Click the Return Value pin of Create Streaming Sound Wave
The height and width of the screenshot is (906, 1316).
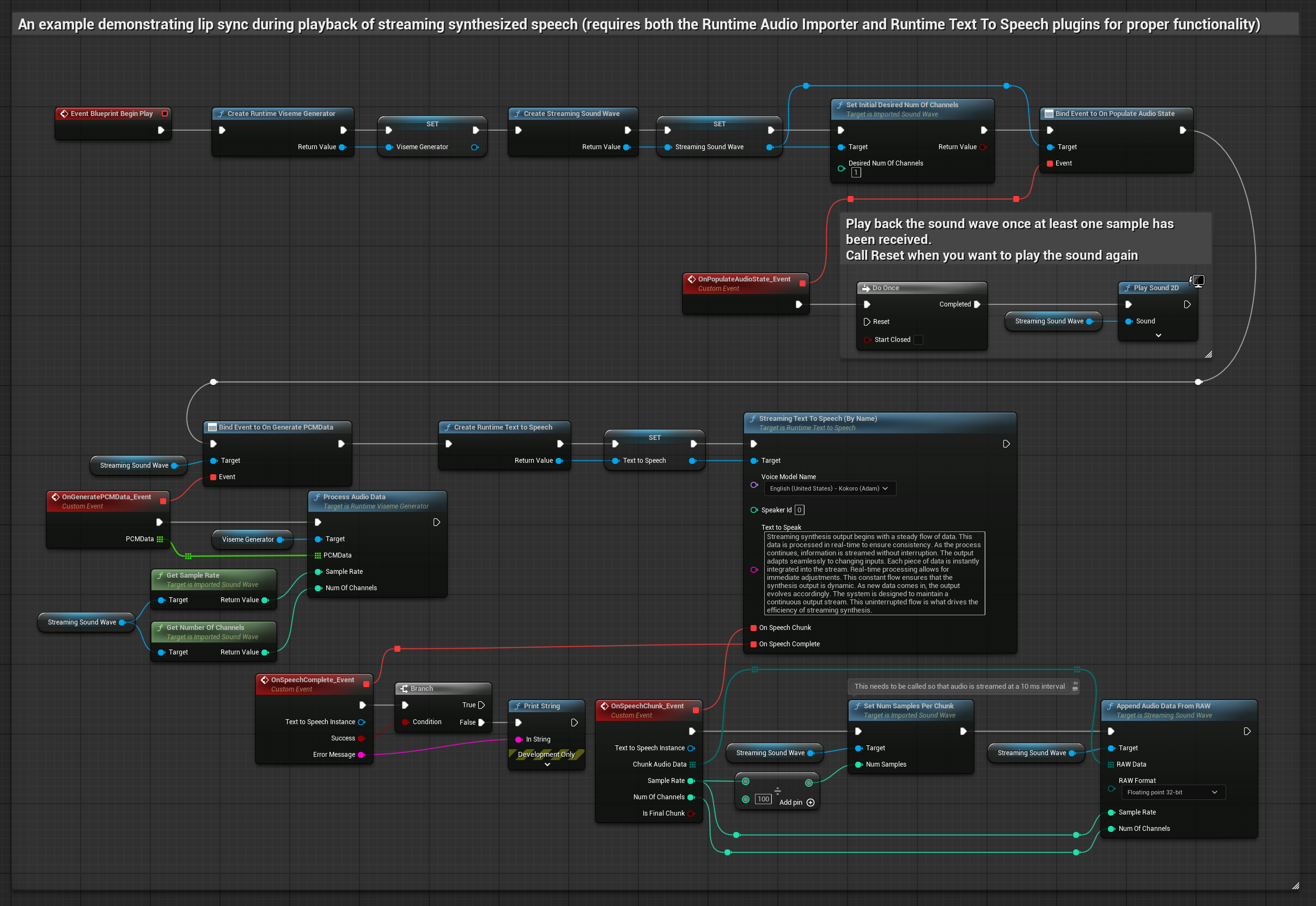626,147
